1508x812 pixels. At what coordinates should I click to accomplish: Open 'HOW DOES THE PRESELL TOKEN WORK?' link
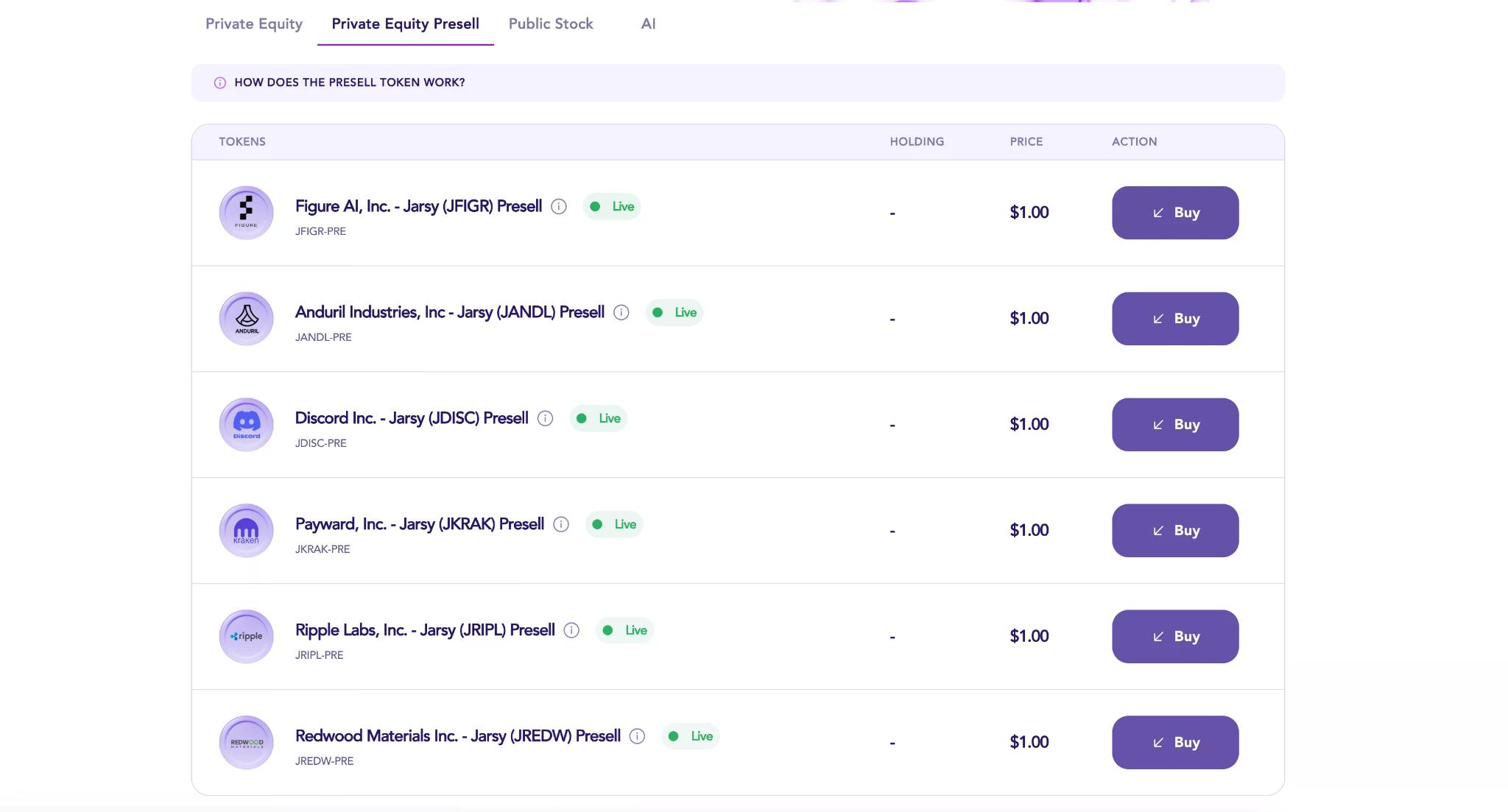[x=349, y=82]
